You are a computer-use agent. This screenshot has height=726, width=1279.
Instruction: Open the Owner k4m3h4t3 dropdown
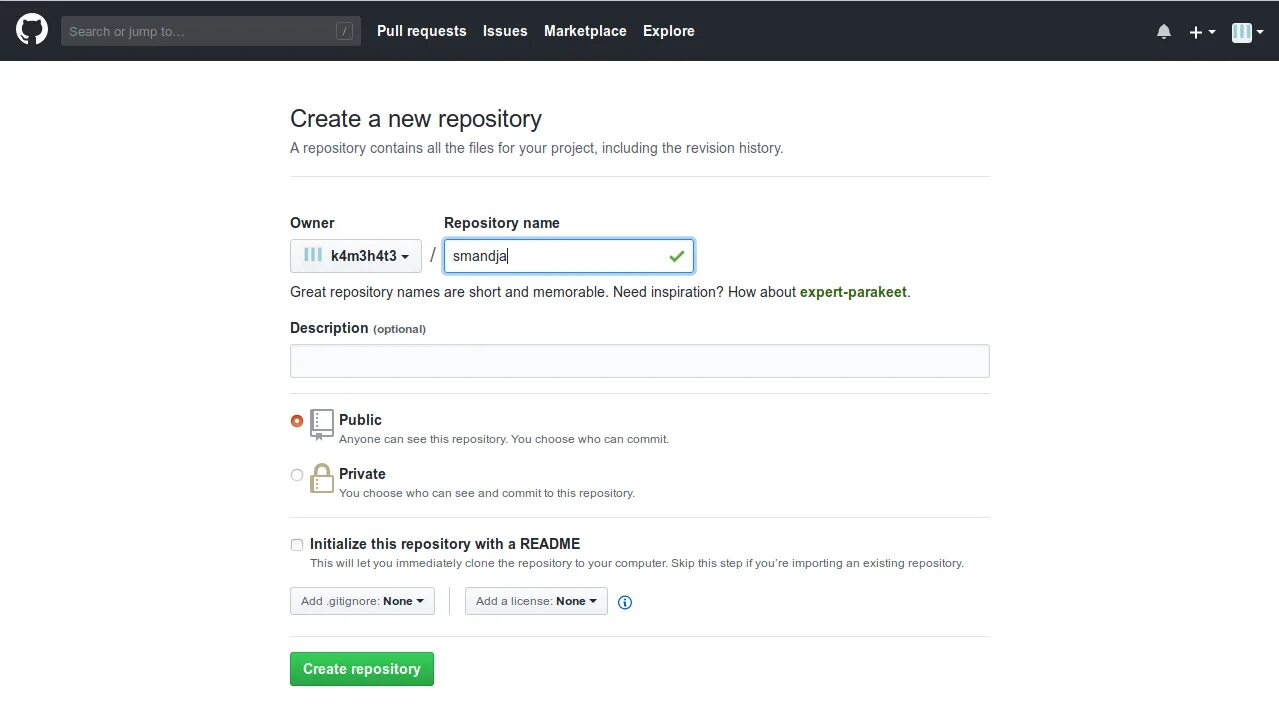(x=356, y=256)
